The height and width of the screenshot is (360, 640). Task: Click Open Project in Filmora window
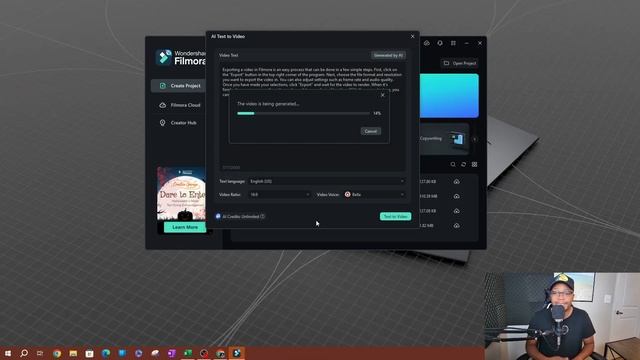pos(460,63)
